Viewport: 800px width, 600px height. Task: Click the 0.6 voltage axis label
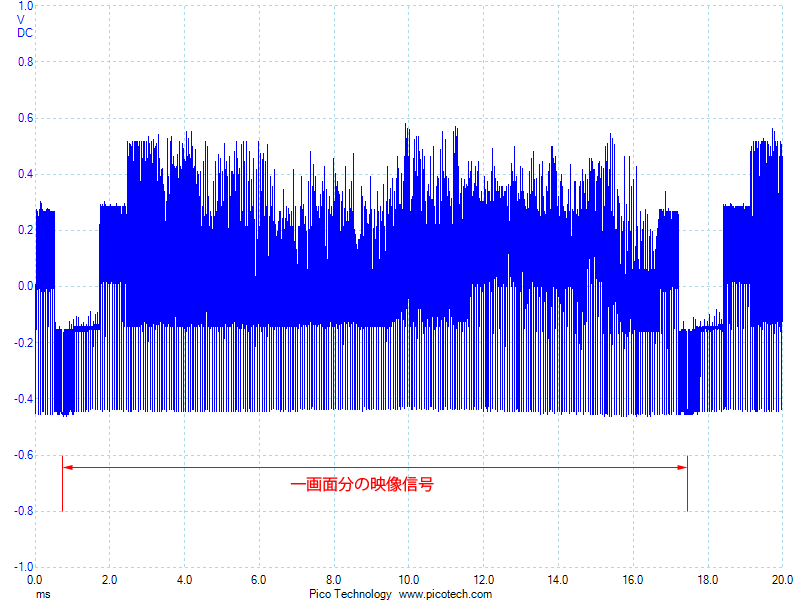pyautogui.click(x=26, y=118)
